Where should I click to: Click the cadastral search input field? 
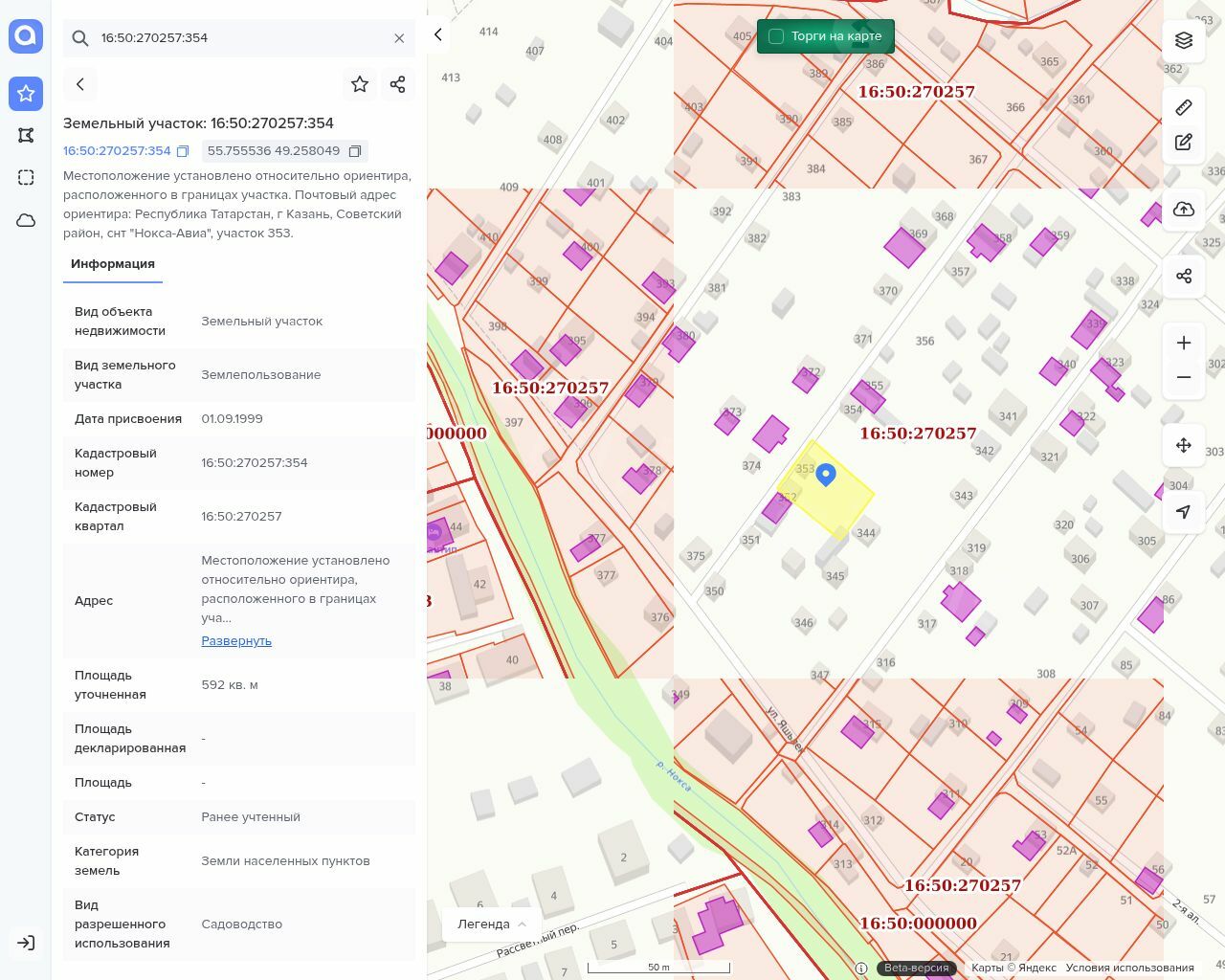(x=239, y=38)
